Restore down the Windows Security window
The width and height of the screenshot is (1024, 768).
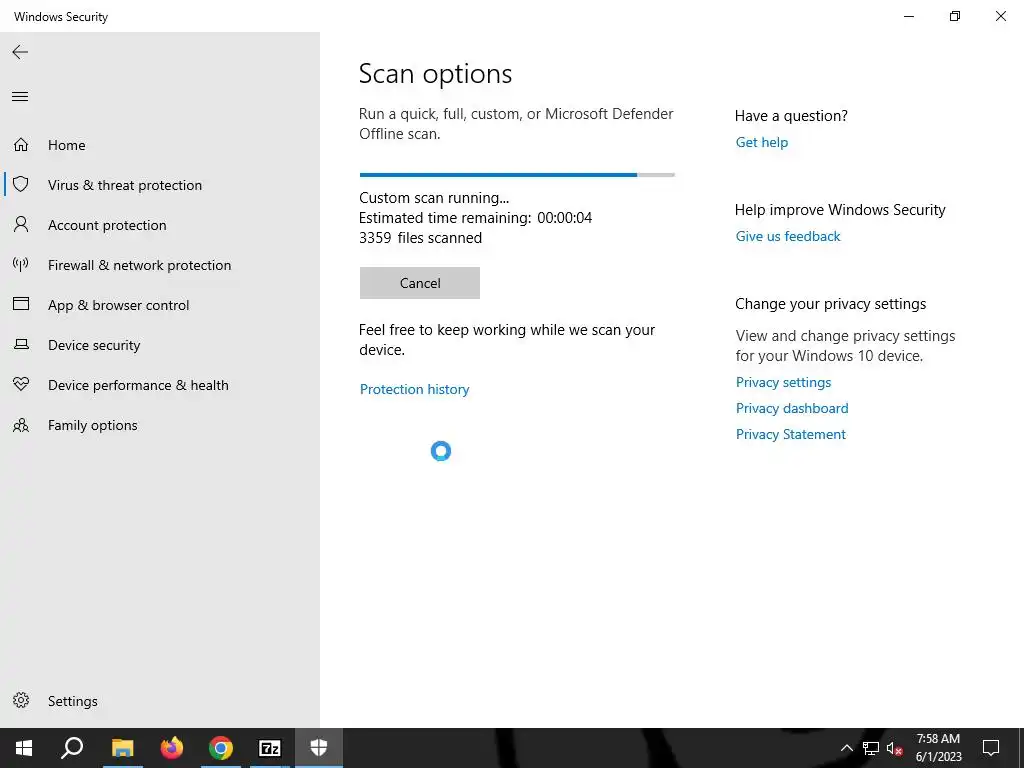(955, 16)
